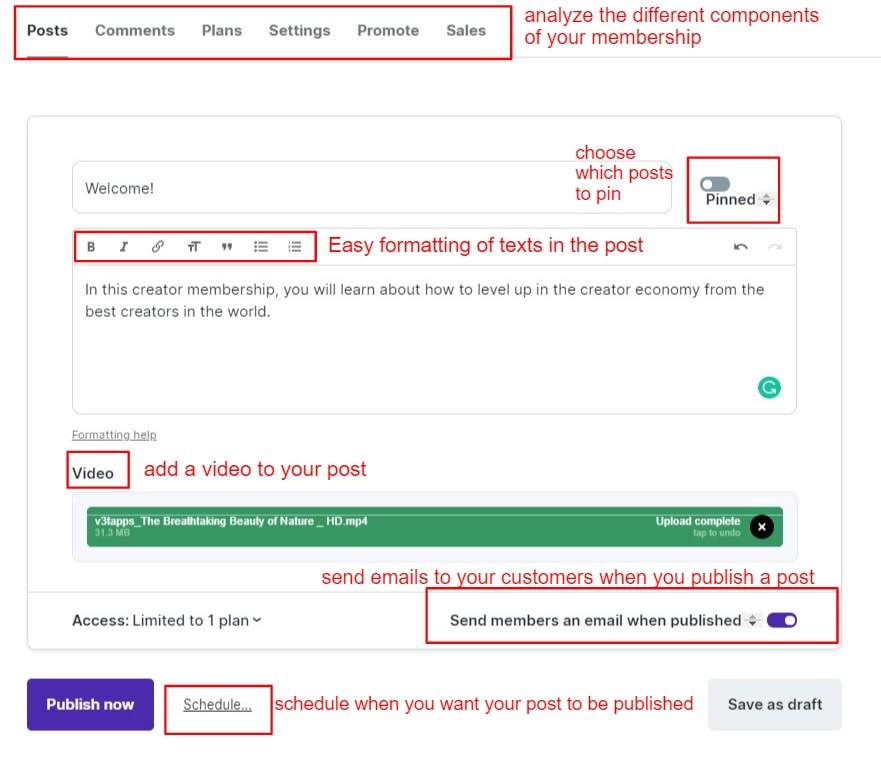Insert a hyperlink using the link icon

tap(158, 247)
